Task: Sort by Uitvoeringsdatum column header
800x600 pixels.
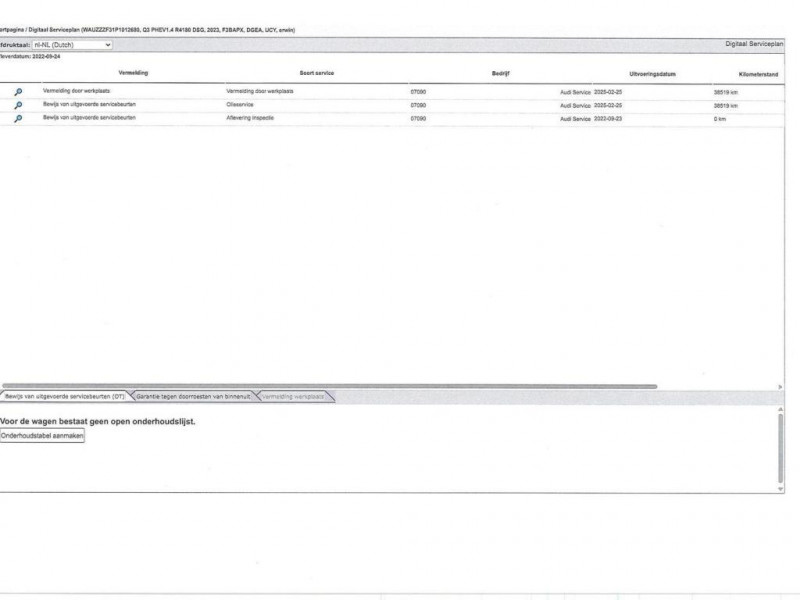Action: [652, 73]
